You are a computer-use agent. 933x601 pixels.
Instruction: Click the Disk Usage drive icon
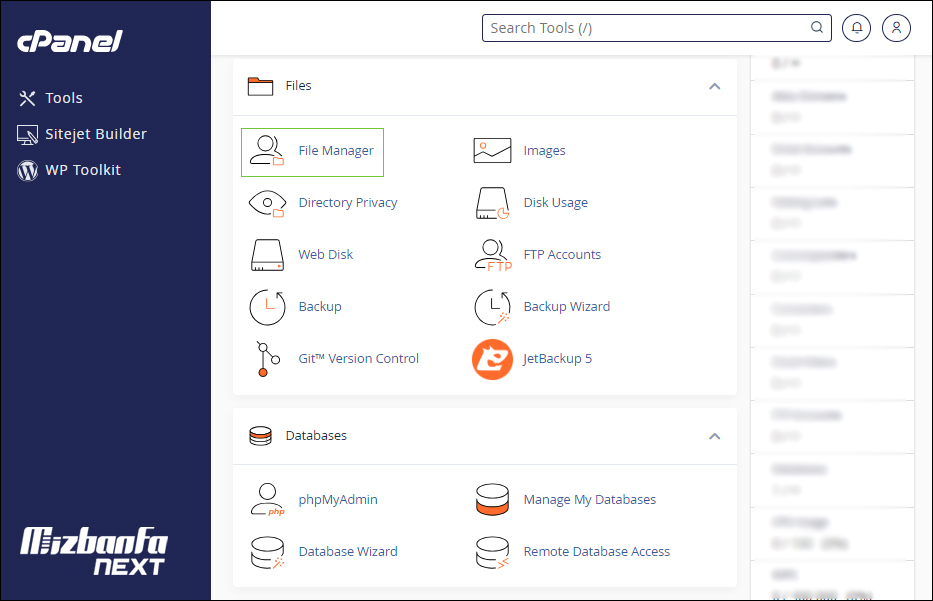click(x=492, y=203)
